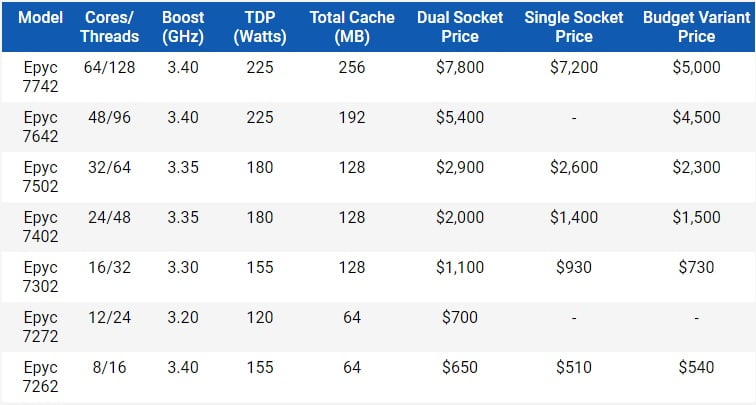Click the $930 single socket price
The height and width of the screenshot is (405, 756).
click(x=574, y=268)
